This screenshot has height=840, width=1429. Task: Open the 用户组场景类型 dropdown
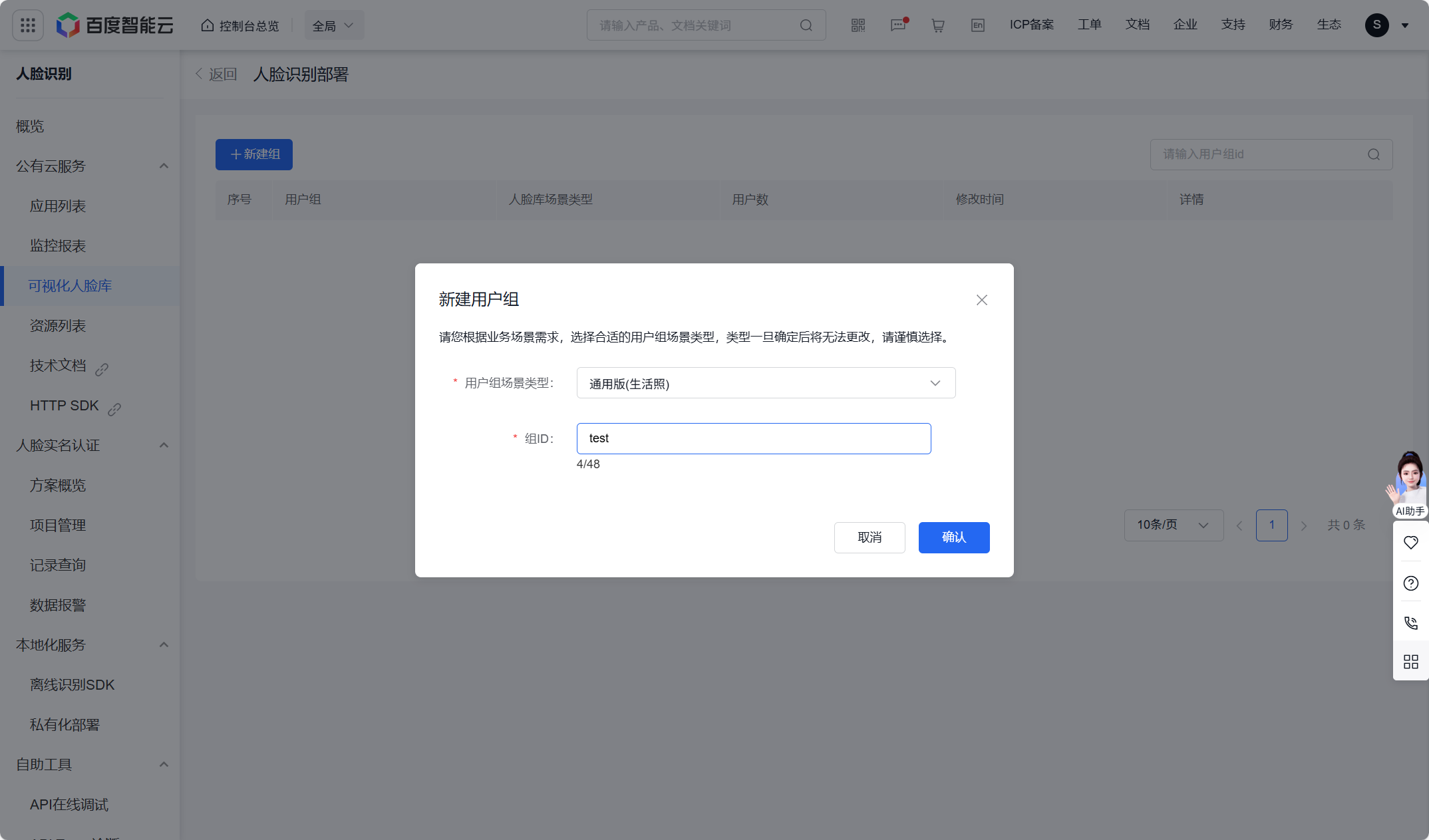pyautogui.click(x=765, y=383)
